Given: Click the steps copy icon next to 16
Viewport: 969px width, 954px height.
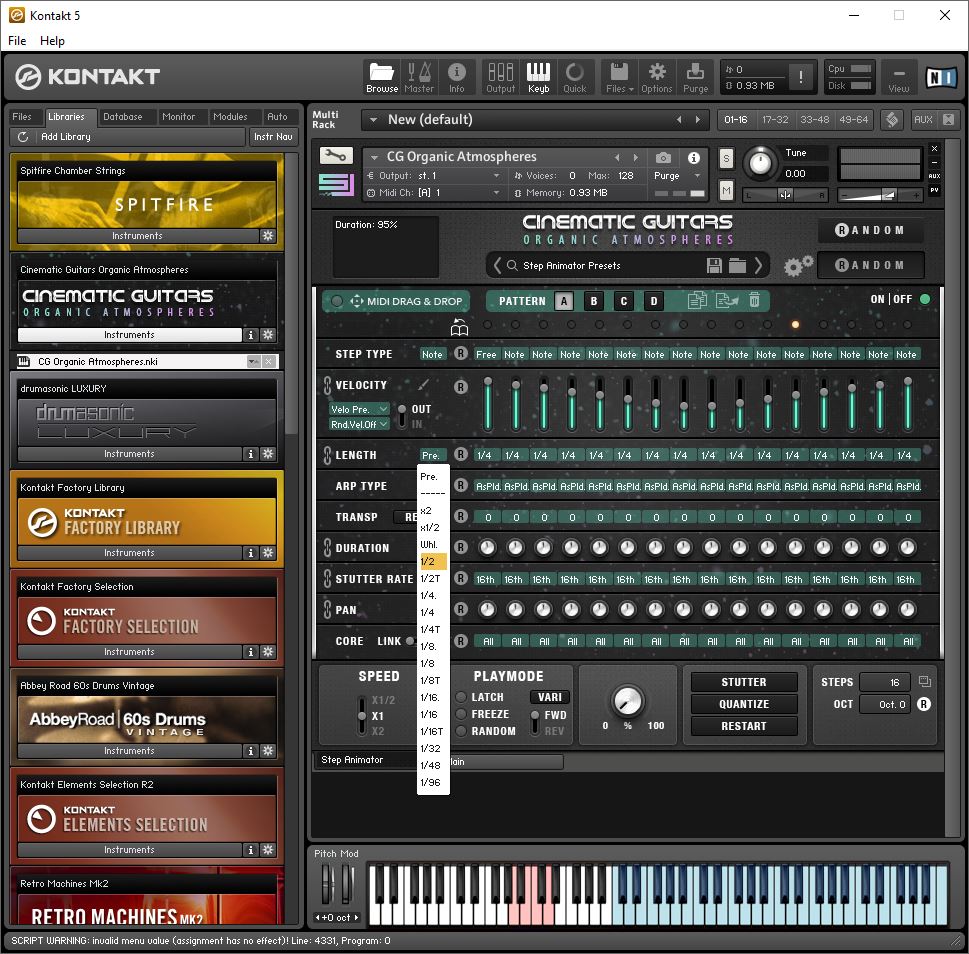Looking at the screenshot, I should point(925,682).
